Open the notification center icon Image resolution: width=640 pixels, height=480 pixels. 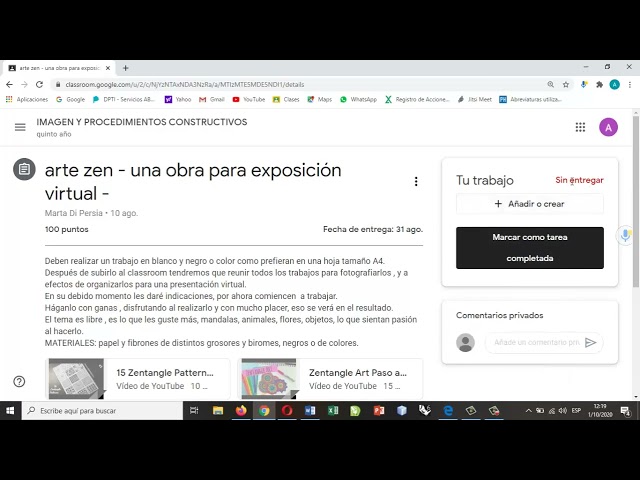coord(625,411)
